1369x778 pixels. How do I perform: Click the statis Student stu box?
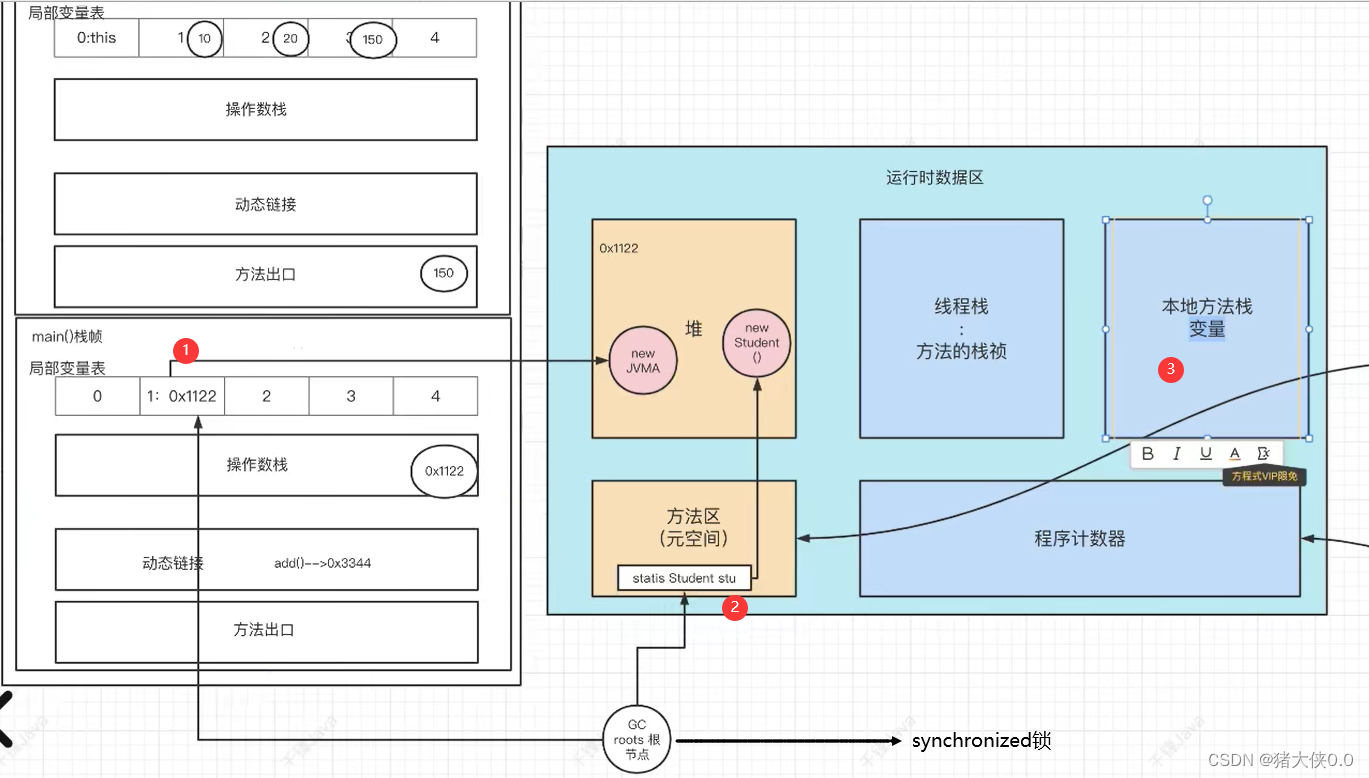click(x=684, y=578)
